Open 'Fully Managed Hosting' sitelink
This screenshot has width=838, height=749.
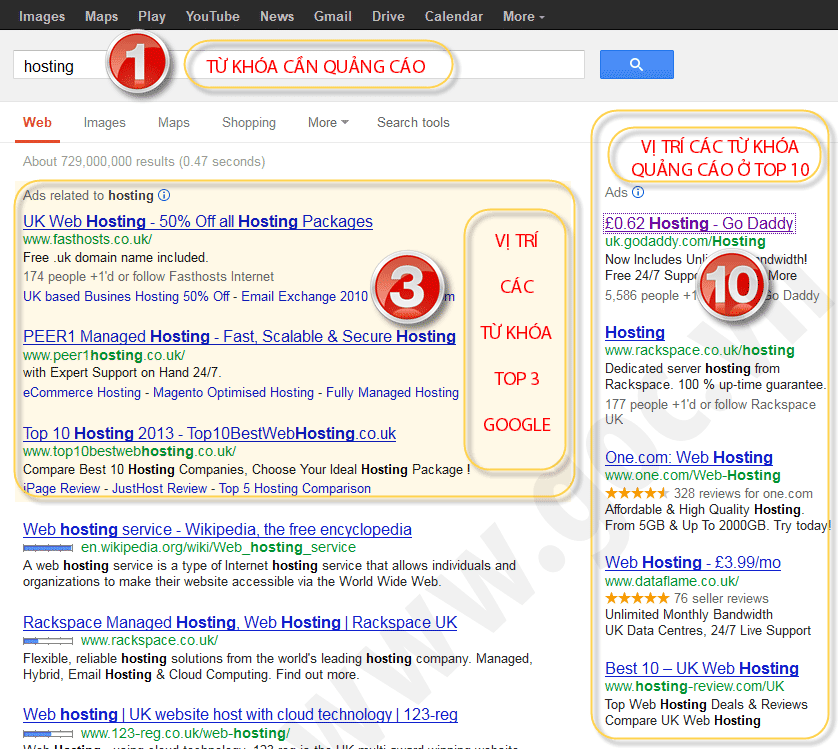(392, 392)
